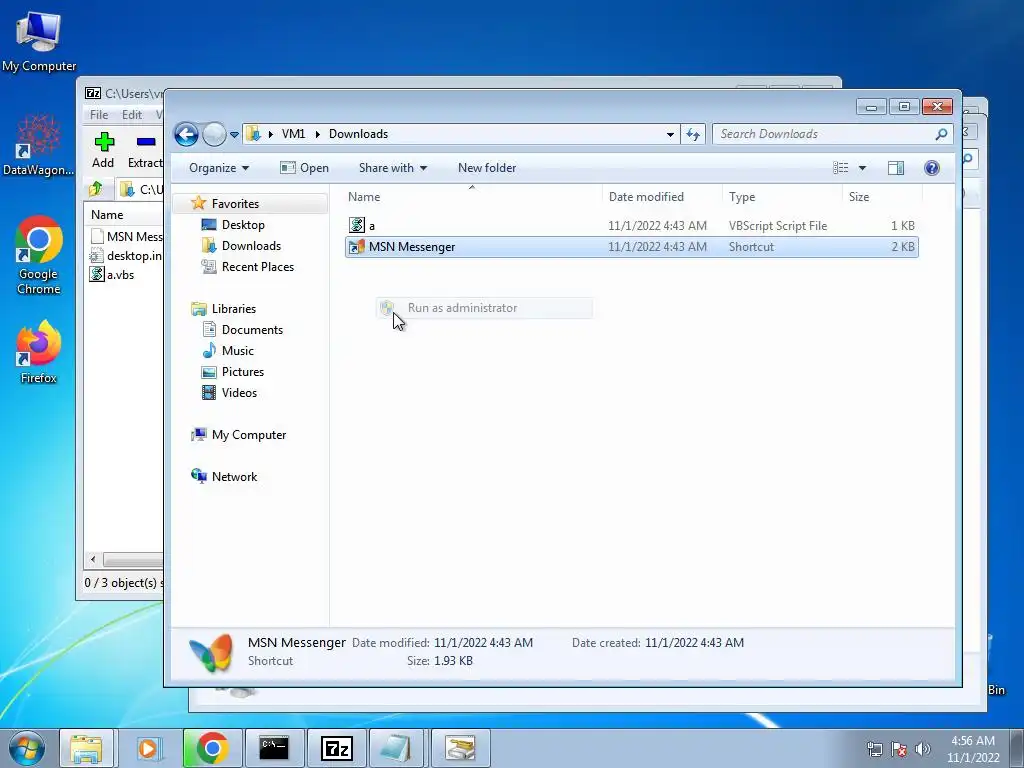Image resolution: width=1024 pixels, height=768 pixels.
Task: Change view using view icon
Action: [840, 168]
